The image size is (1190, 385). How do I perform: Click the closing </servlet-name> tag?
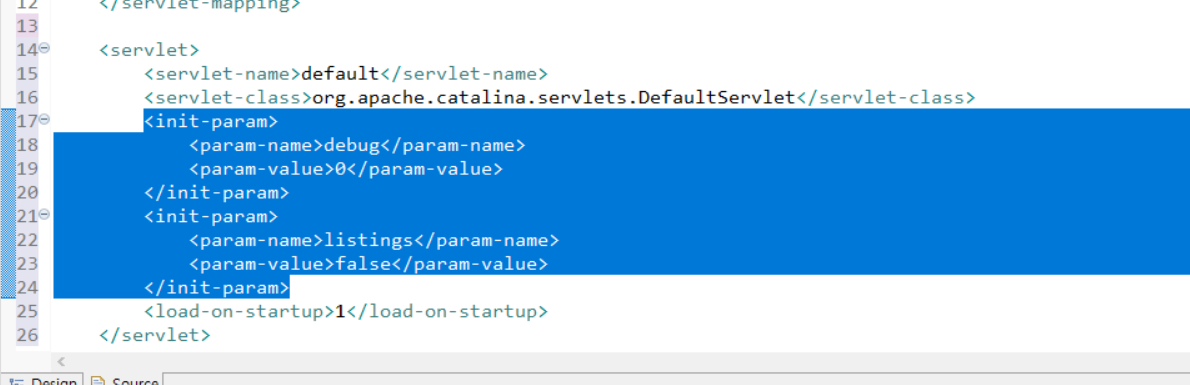tap(464, 74)
